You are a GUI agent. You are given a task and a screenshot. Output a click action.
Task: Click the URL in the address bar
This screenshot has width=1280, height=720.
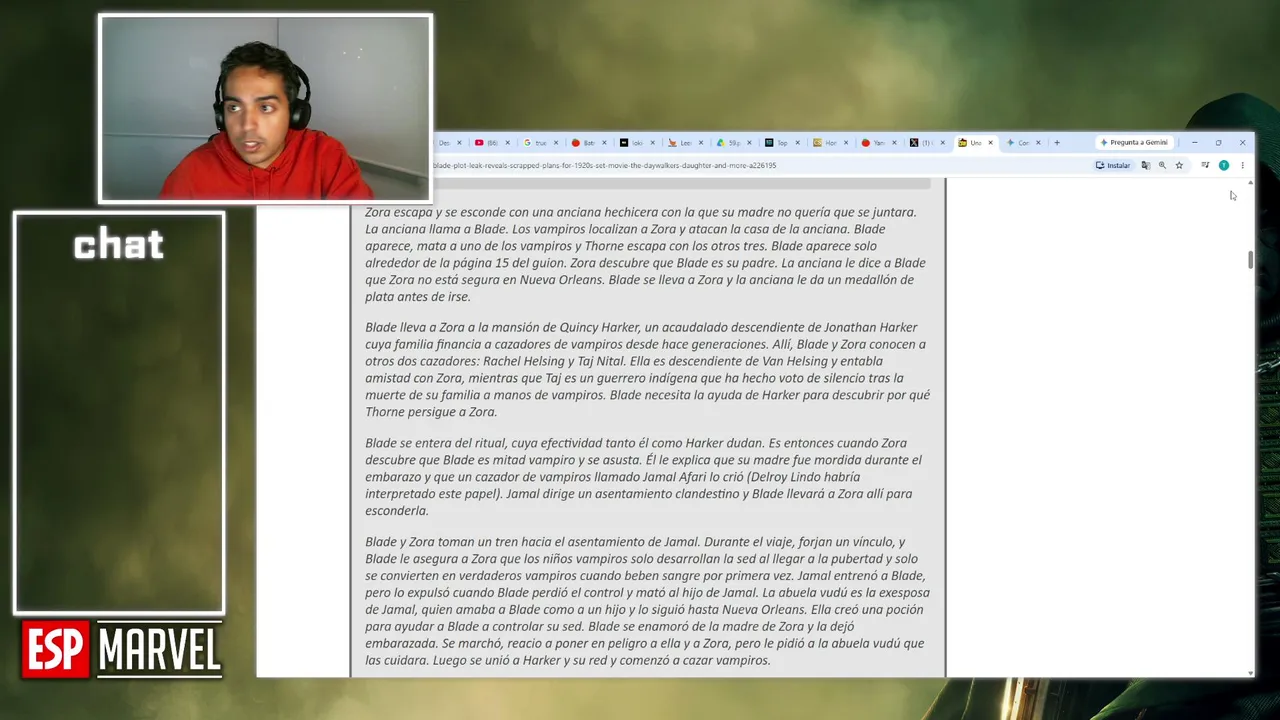point(604,165)
